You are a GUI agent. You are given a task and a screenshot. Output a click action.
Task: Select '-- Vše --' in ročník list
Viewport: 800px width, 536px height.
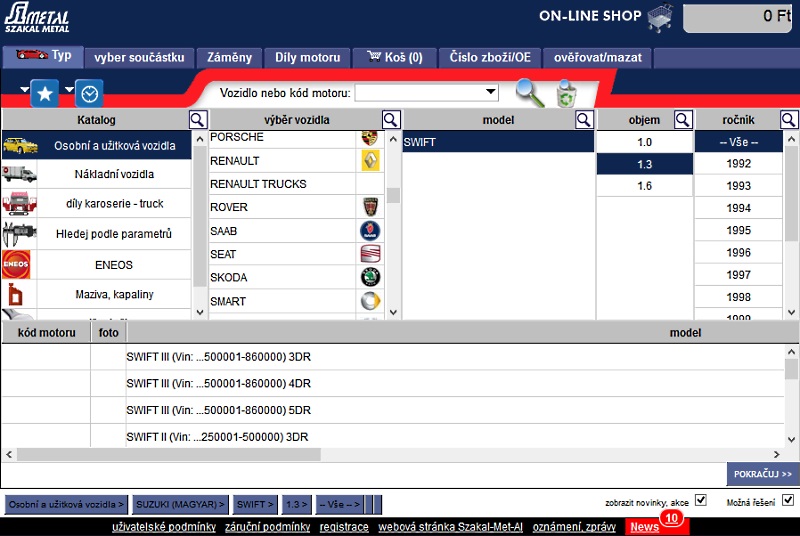pos(738,142)
